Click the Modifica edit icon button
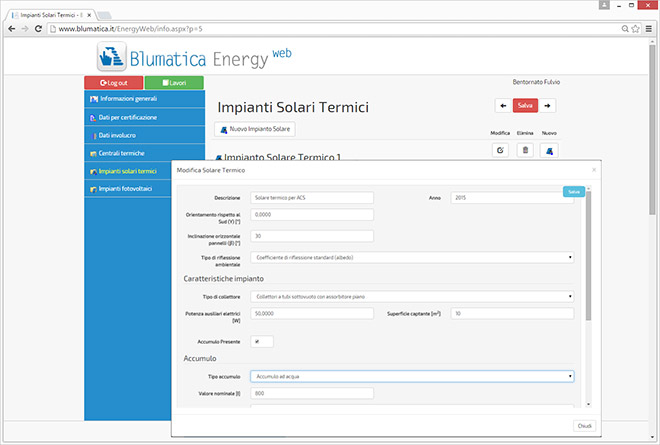 500,150
